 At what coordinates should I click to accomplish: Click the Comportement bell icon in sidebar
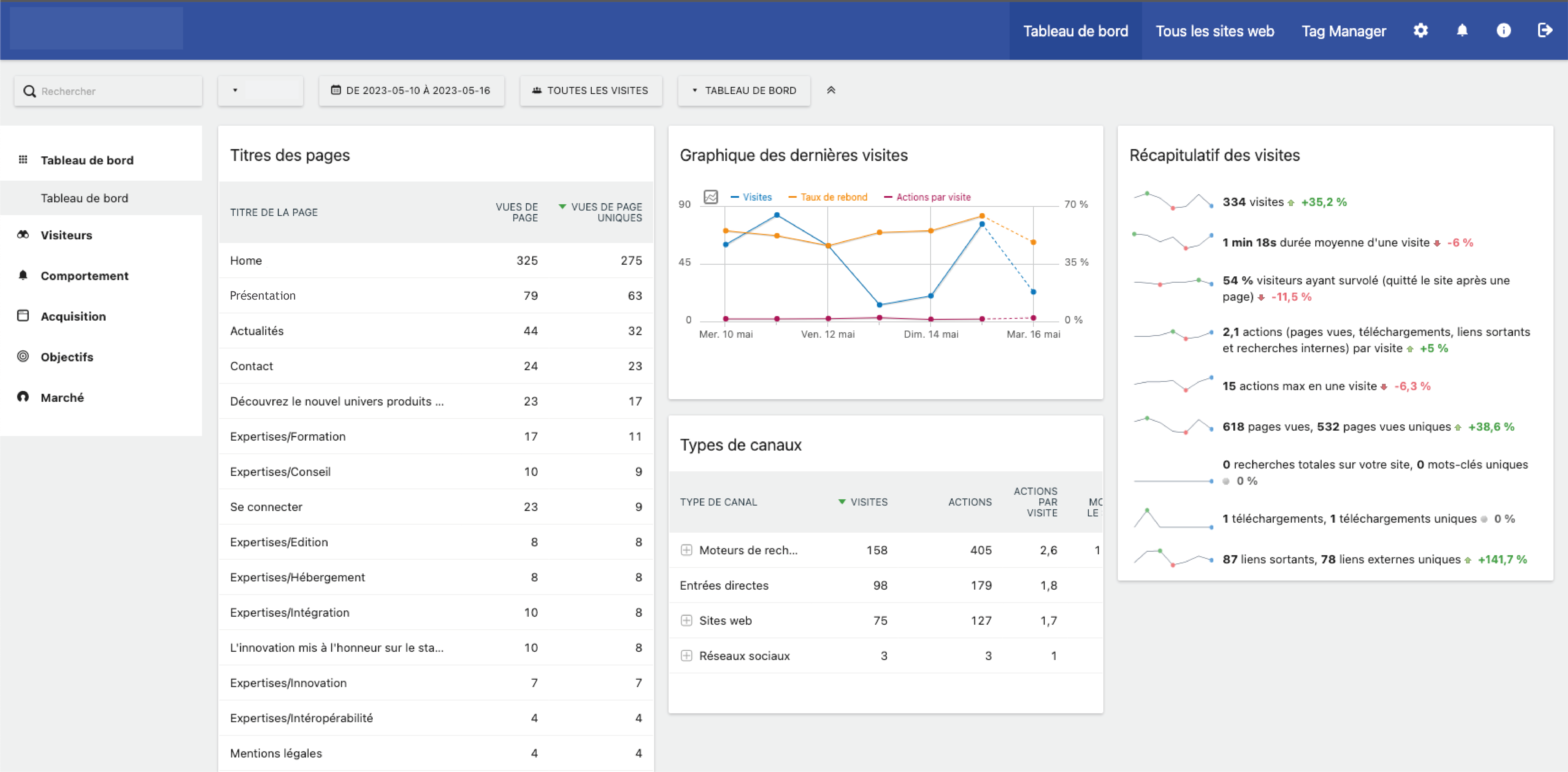pos(23,275)
